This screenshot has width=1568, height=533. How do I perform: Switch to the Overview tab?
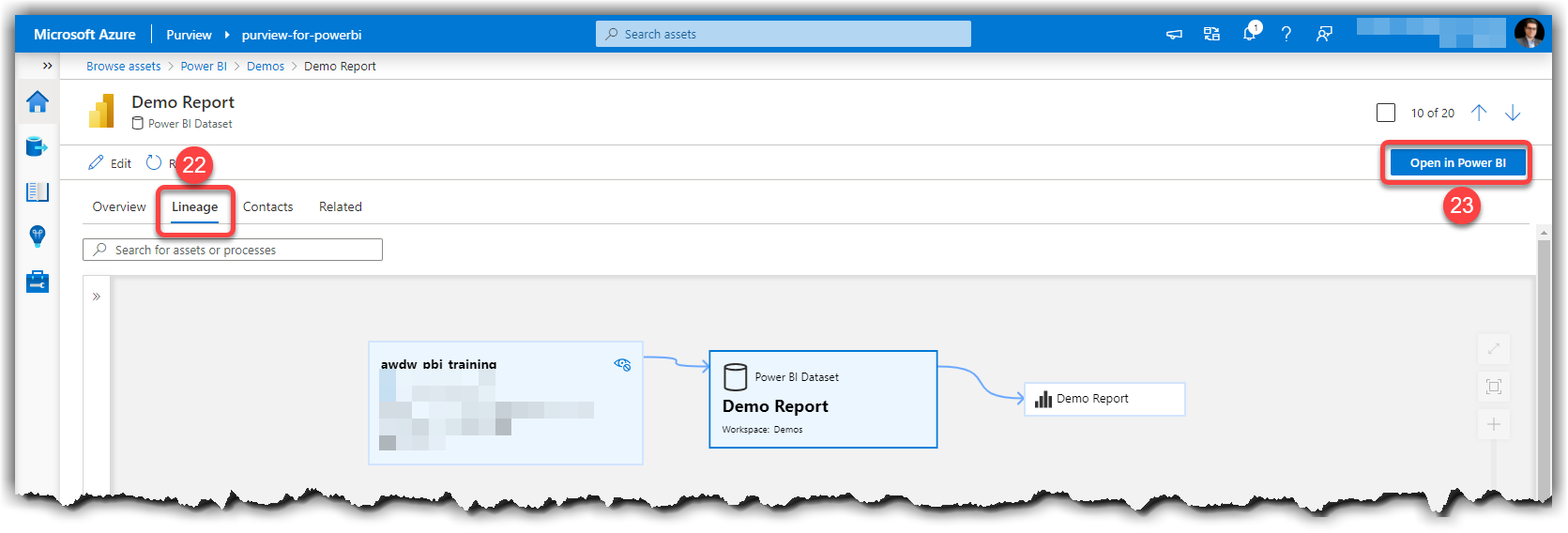119,206
